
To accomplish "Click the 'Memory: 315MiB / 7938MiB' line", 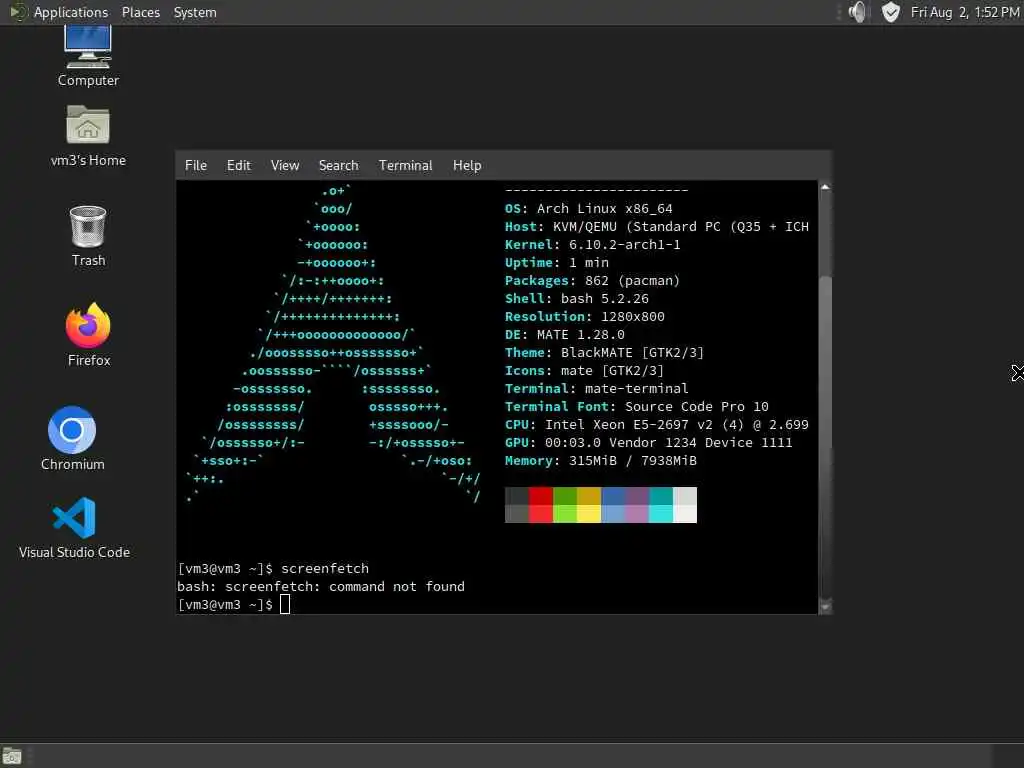I will click(600, 460).
